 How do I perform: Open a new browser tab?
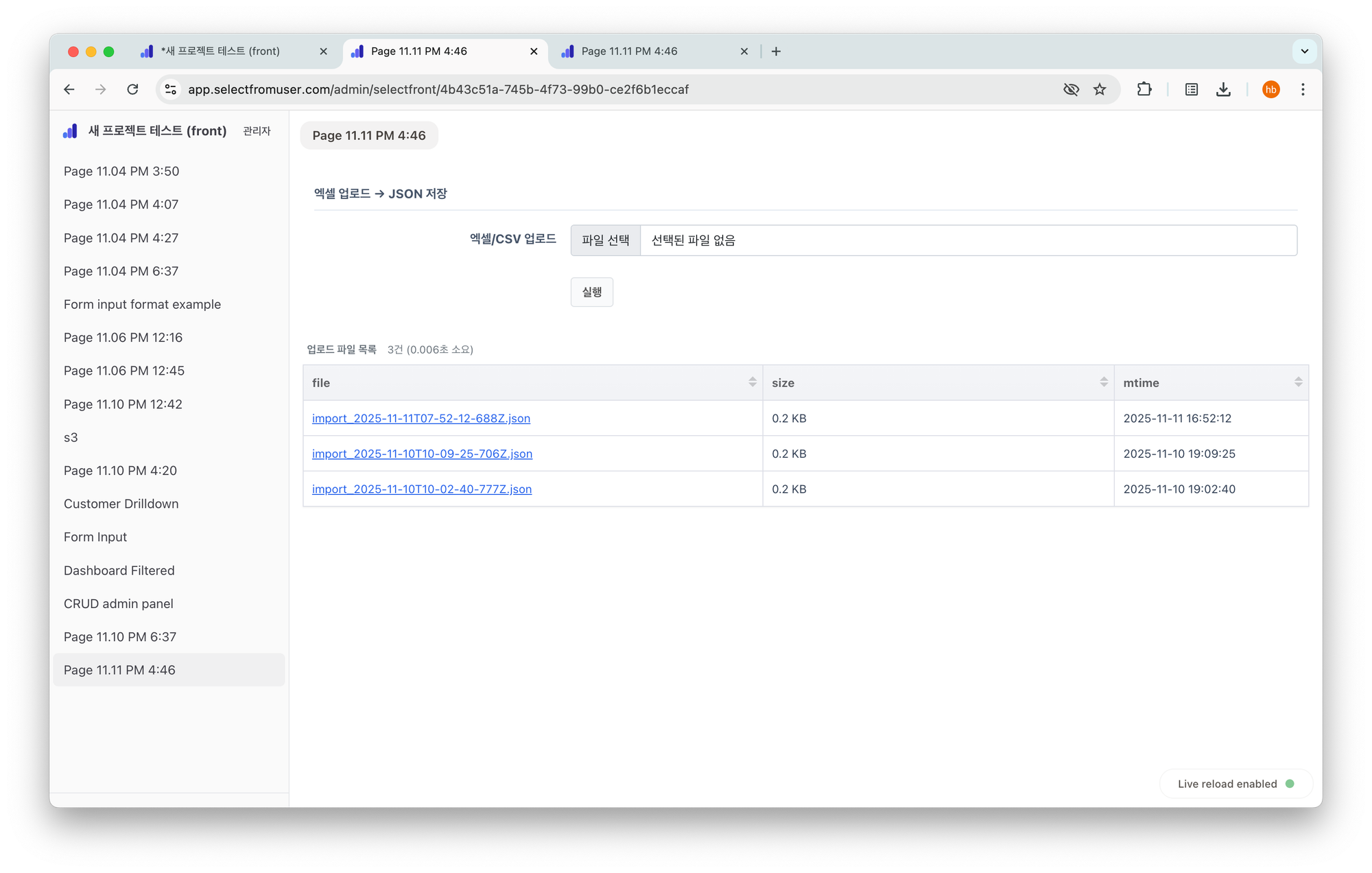[776, 51]
